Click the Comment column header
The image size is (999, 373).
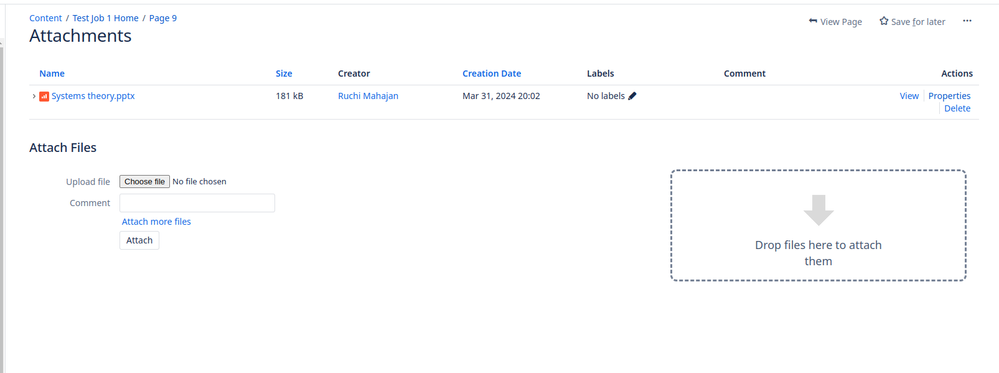point(745,73)
